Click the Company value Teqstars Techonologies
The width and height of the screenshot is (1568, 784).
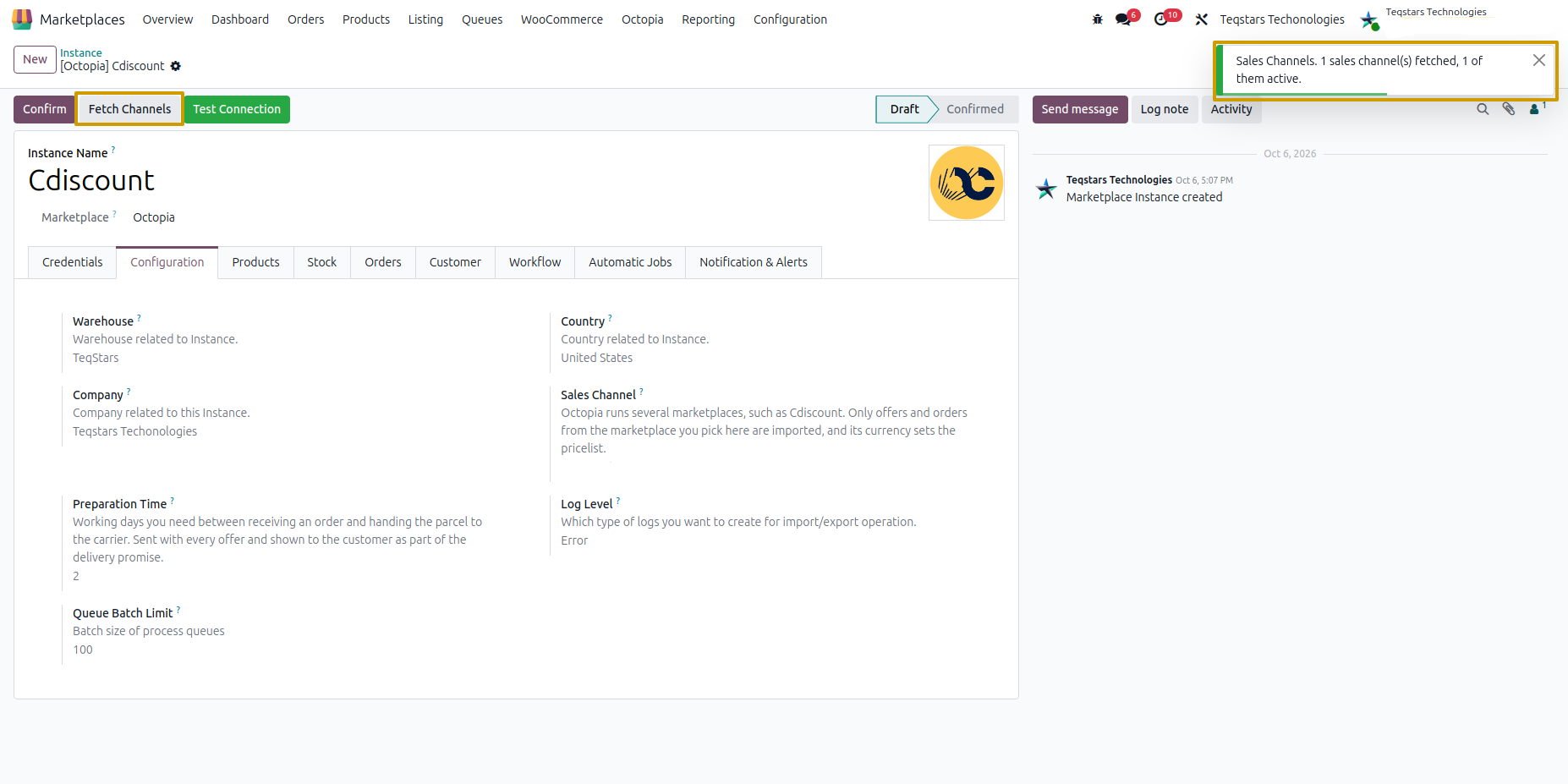click(134, 431)
